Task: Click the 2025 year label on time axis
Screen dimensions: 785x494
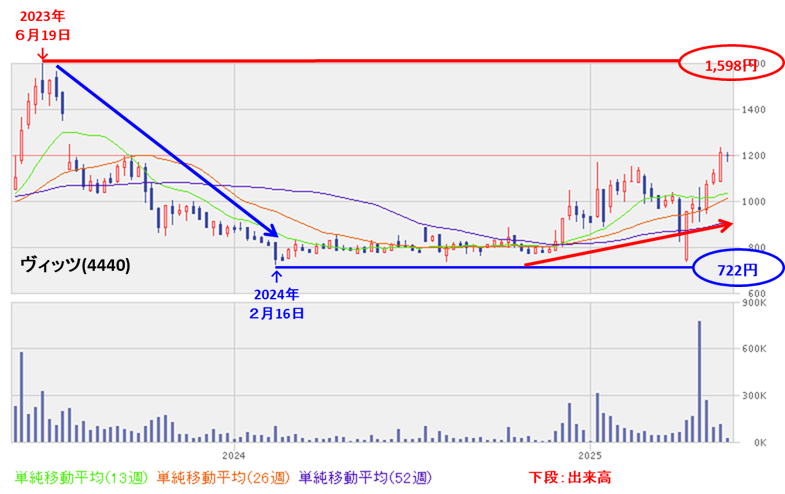Action: point(590,455)
